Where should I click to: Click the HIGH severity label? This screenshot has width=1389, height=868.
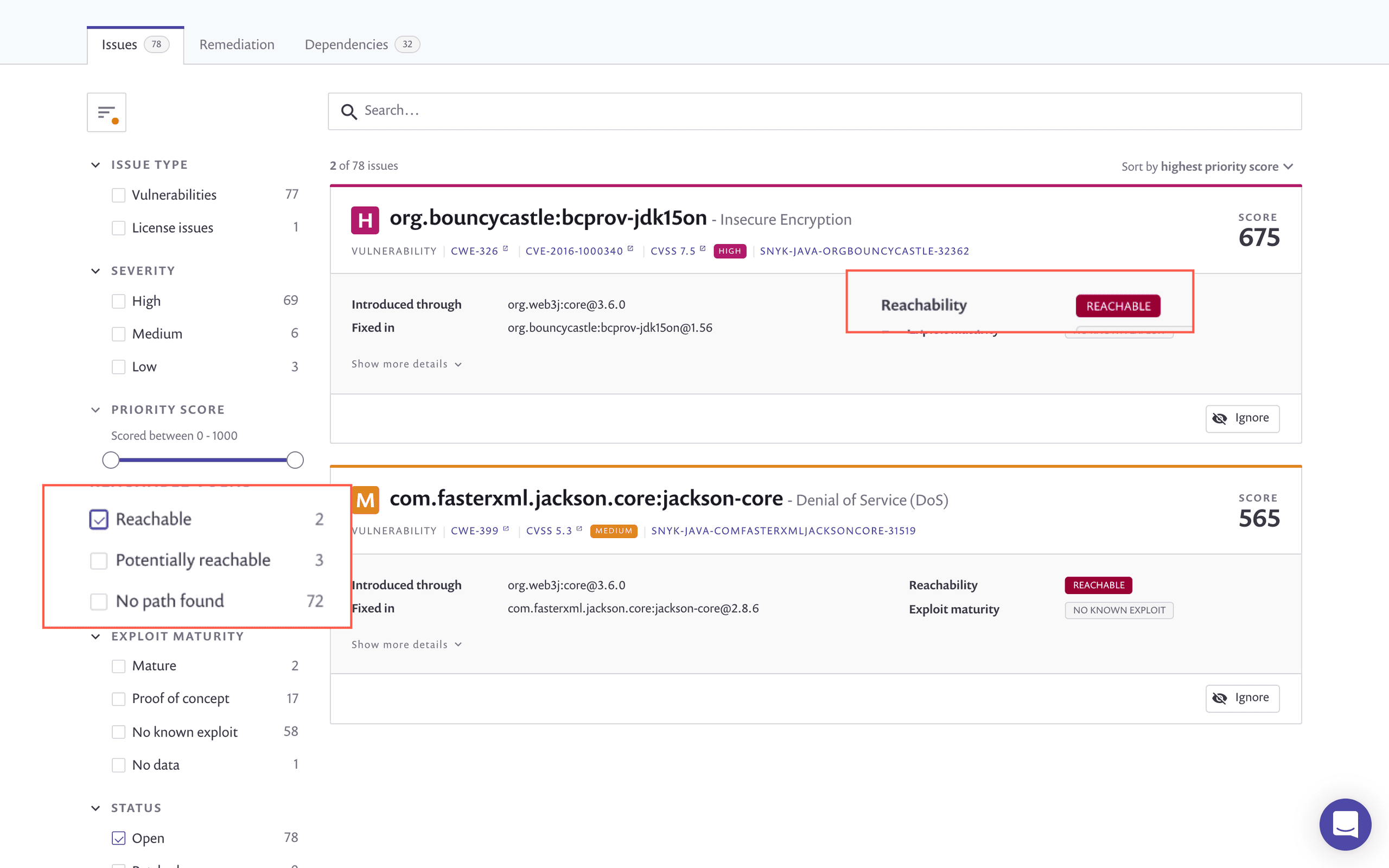pyautogui.click(x=730, y=251)
